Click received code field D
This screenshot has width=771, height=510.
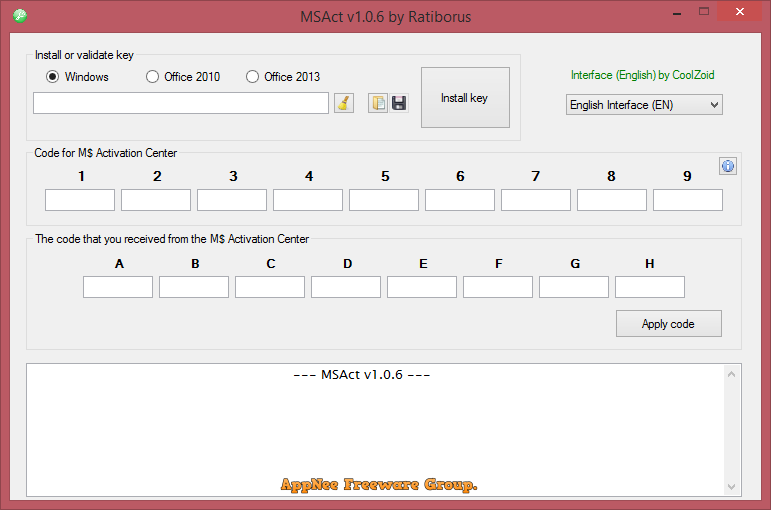[x=346, y=287]
